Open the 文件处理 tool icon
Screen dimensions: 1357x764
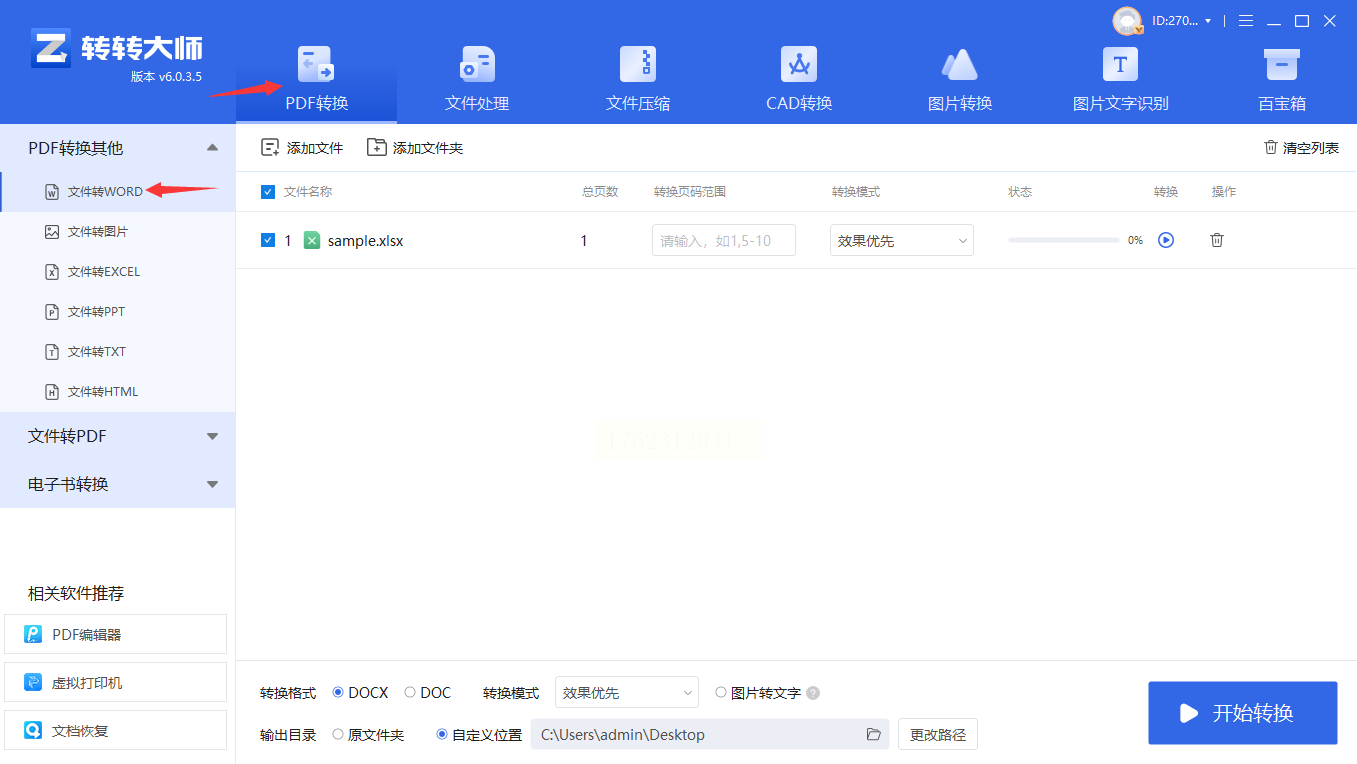477,65
